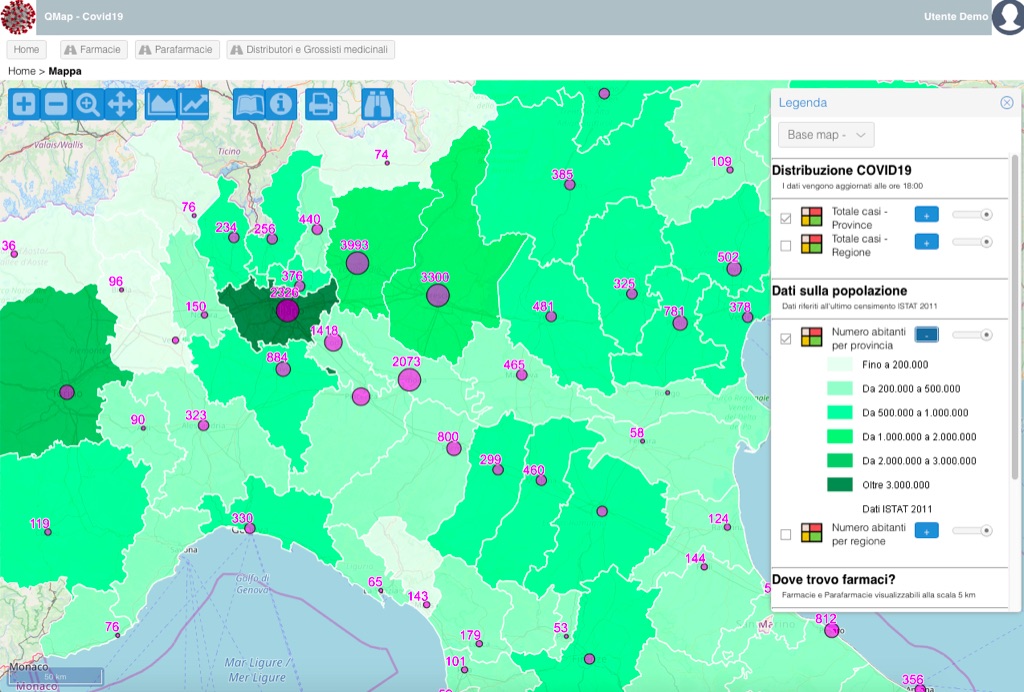The width and height of the screenshot is (1024, 692).
Task: Click the Utente Demo user label
Action: click(x=955, y=16)
